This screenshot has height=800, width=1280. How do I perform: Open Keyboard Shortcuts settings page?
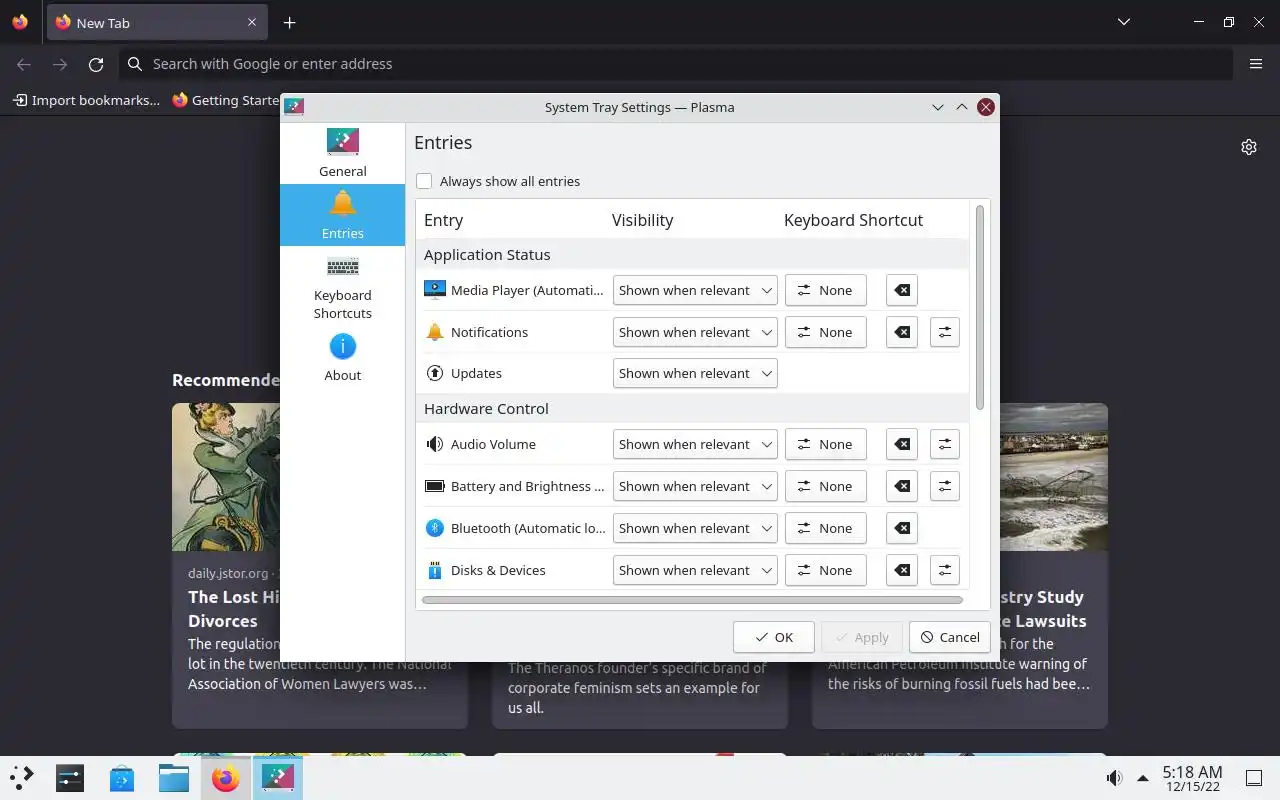click(342, 287)
